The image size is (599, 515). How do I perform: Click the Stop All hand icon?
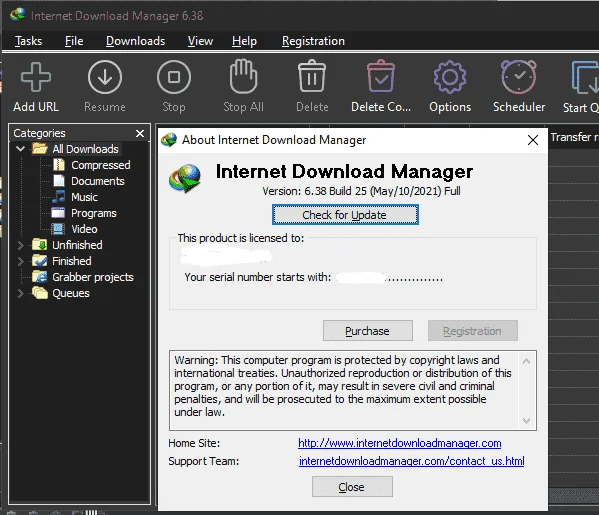click(x=243, y=76)
